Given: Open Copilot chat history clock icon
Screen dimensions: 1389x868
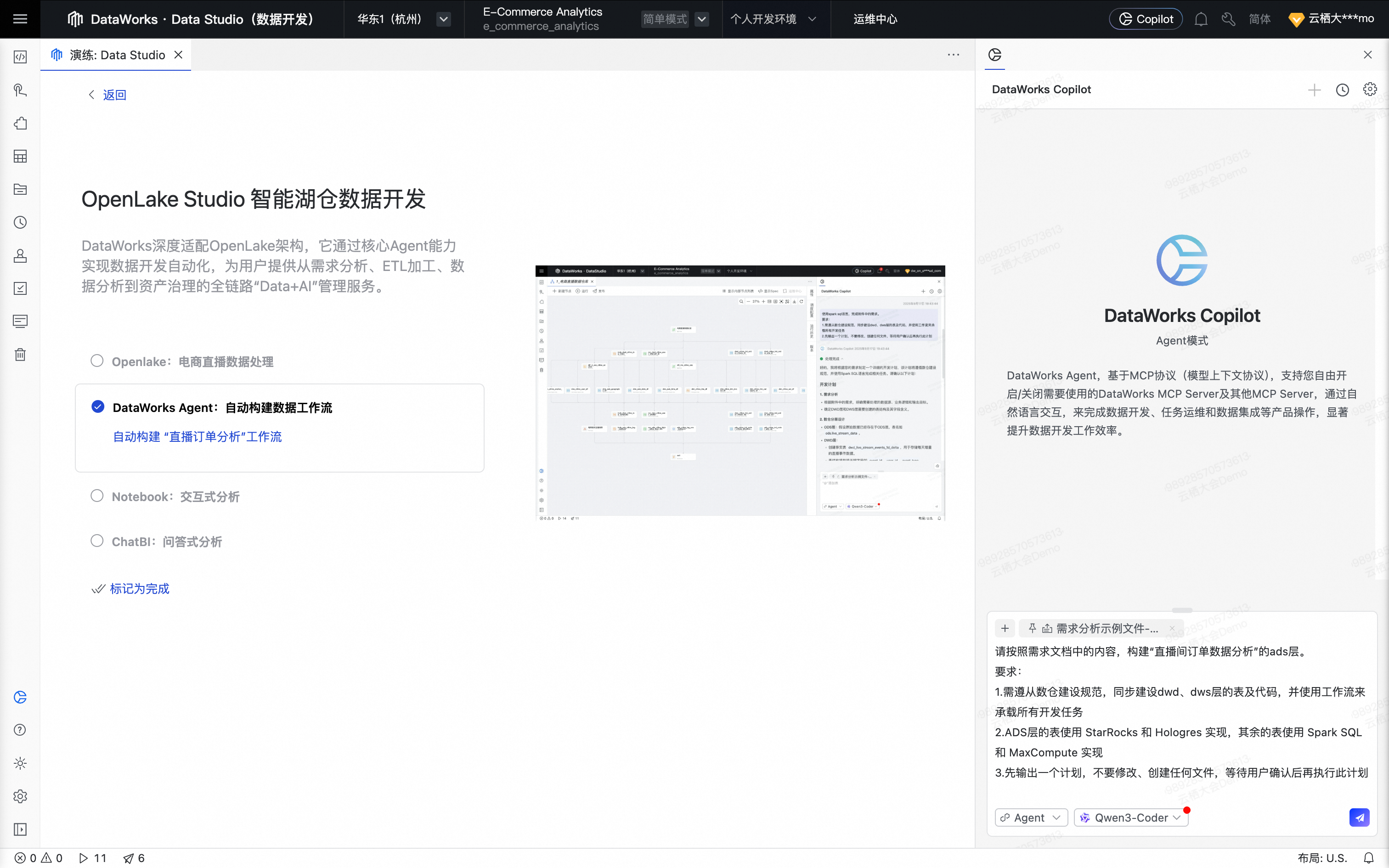Looking at the screenshot, I should pos(1342,90).
